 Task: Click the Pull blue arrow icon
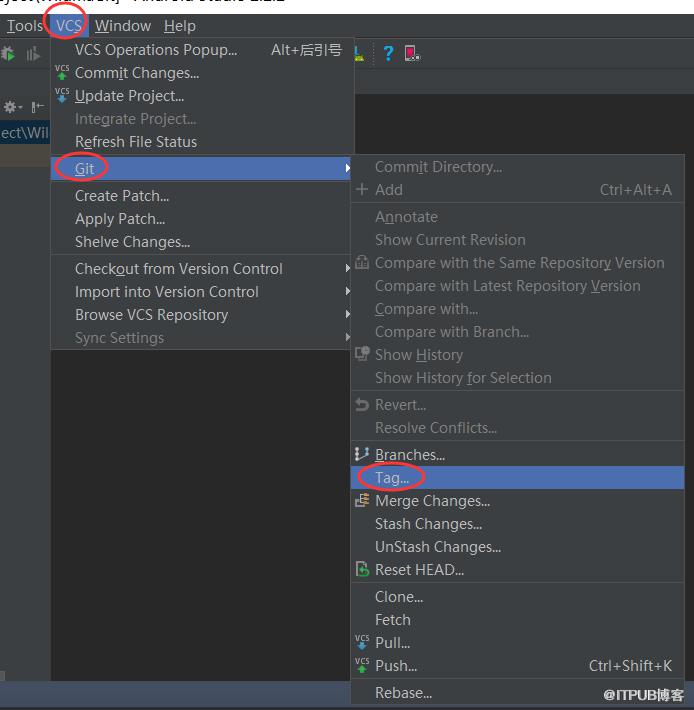[362, 642]
